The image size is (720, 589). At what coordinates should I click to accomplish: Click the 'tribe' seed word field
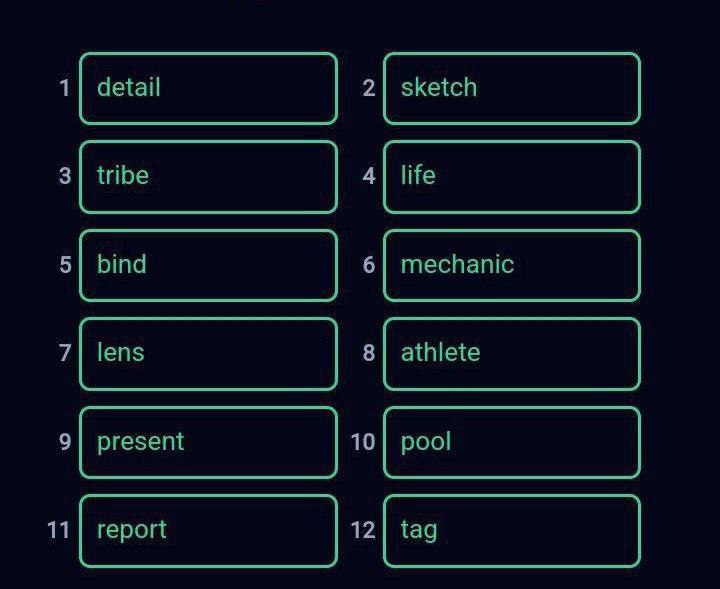coord(208,176)
